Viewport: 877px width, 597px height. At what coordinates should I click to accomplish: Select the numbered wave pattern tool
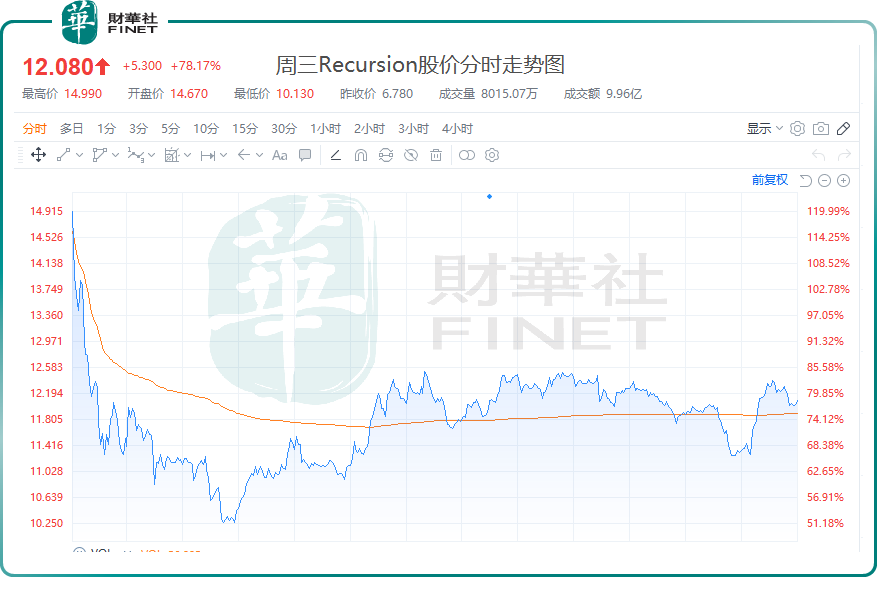click(x=136, y=155)
